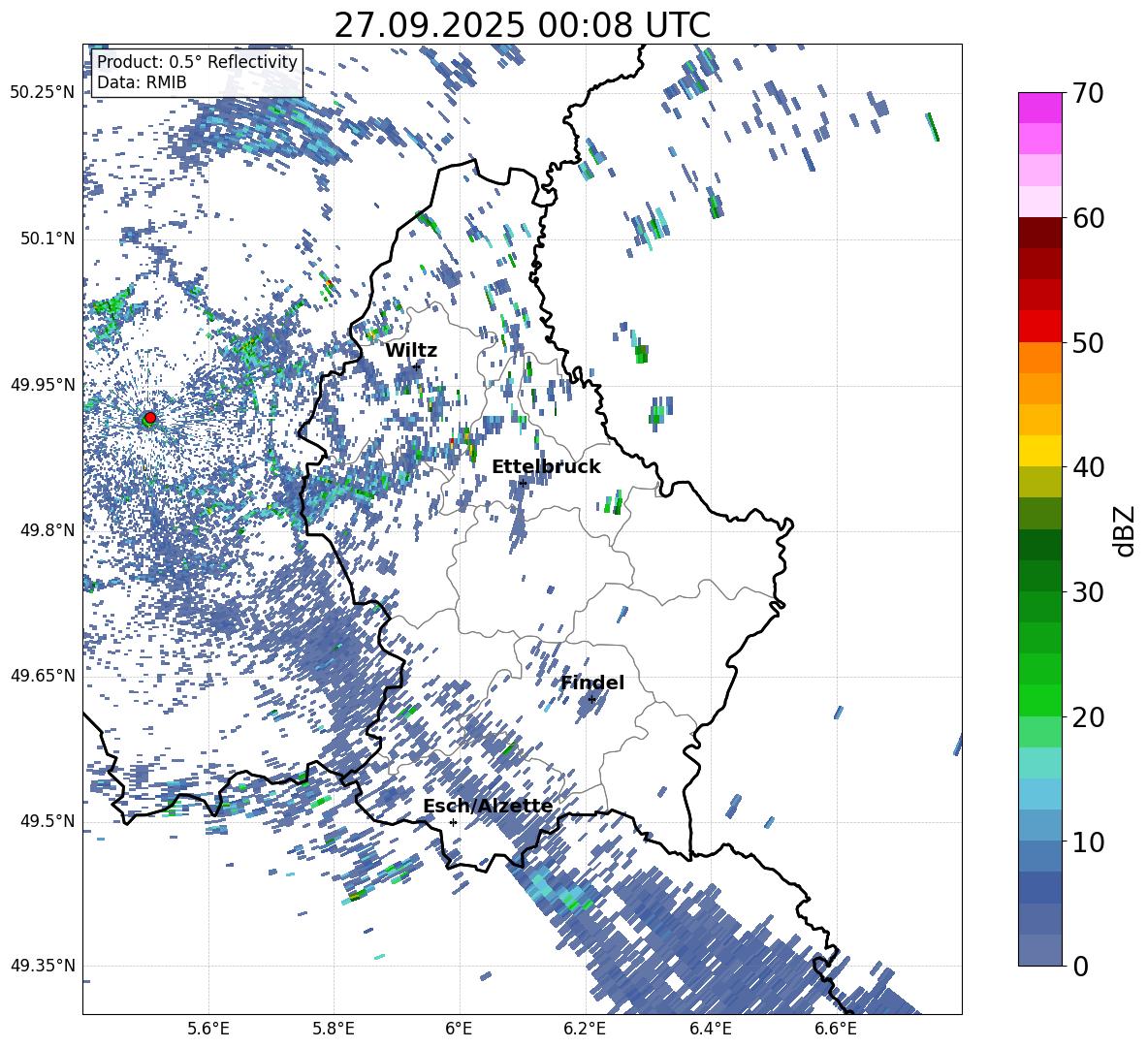Click the 49.95°N latitude tick label
Screen dimensions: 1148x1048
tap(43, 384)
